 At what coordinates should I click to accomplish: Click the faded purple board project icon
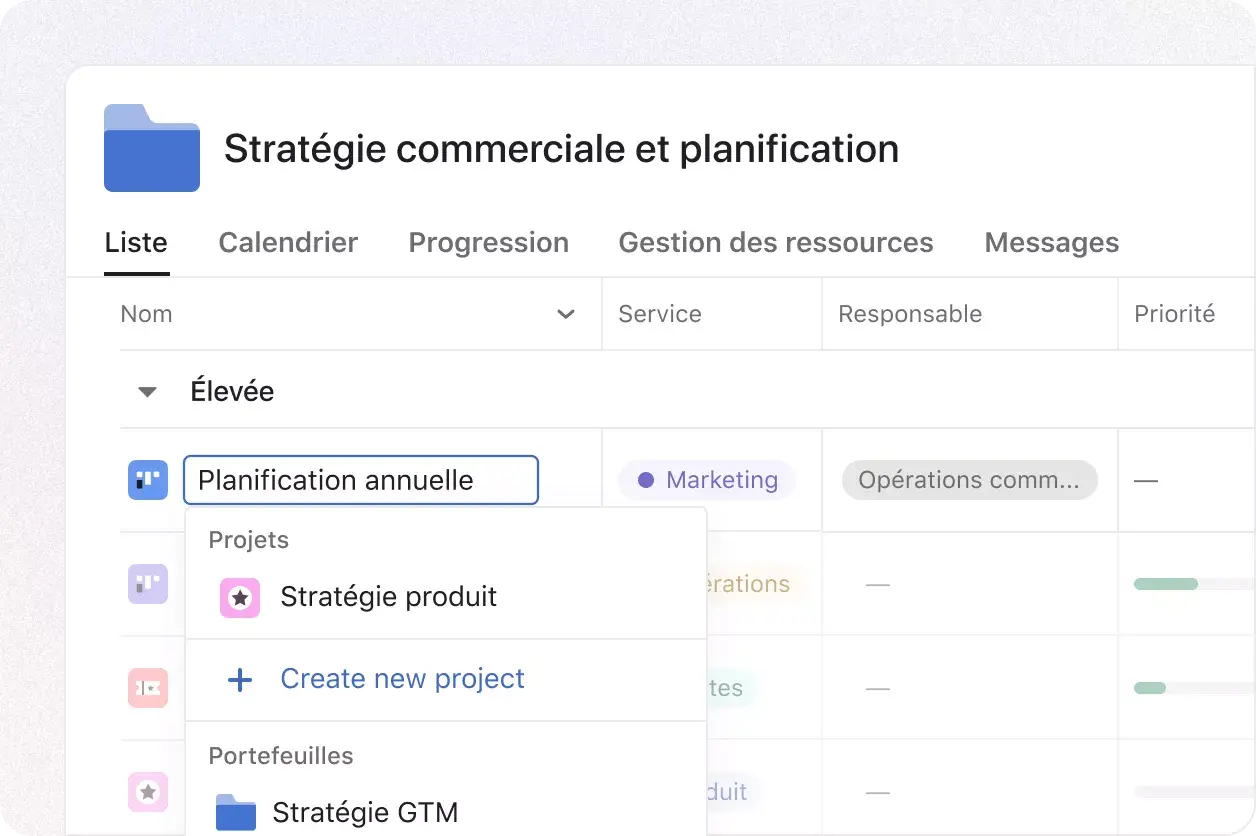(x=148, y=584)
